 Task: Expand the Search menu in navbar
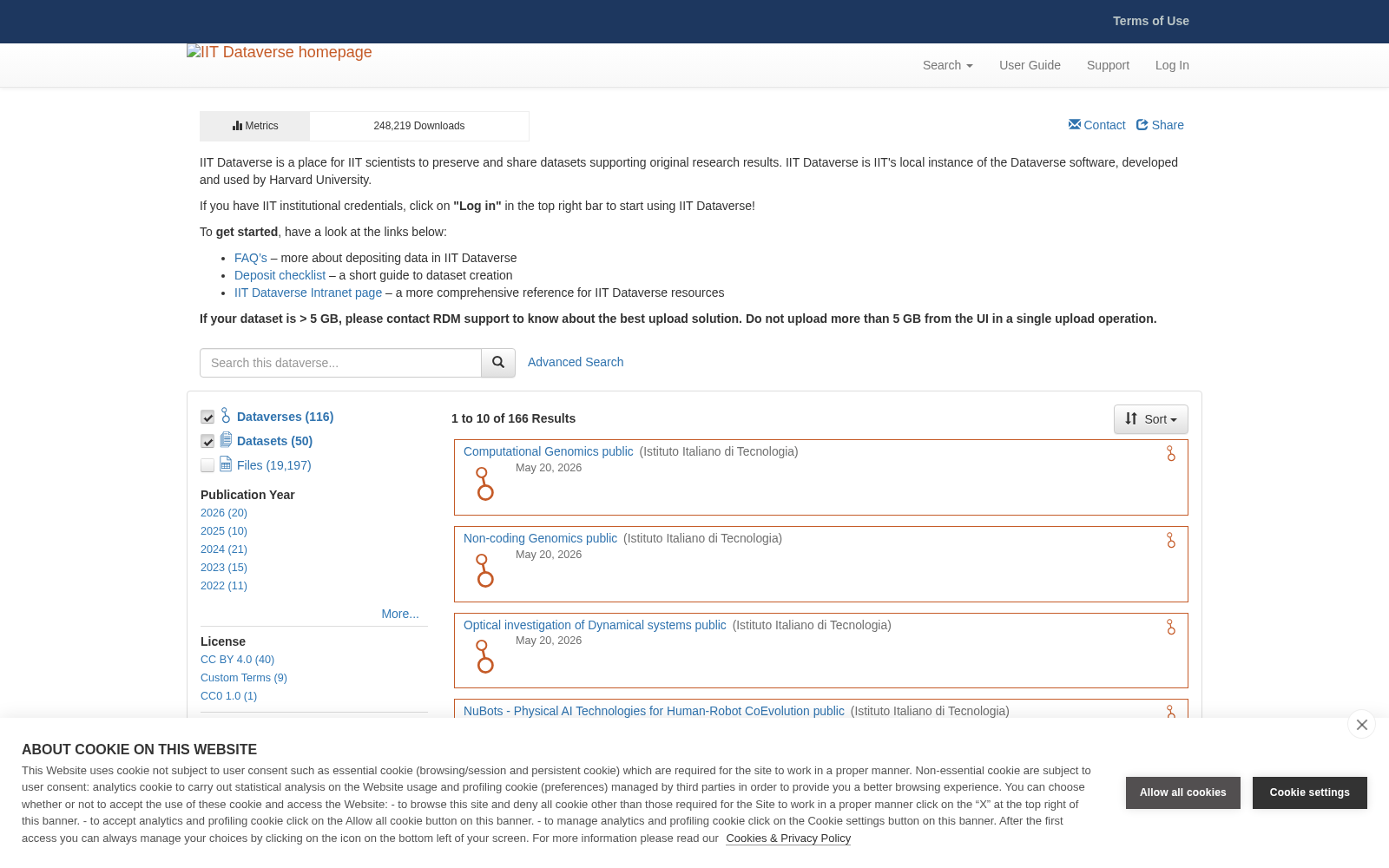coord(948,65)
